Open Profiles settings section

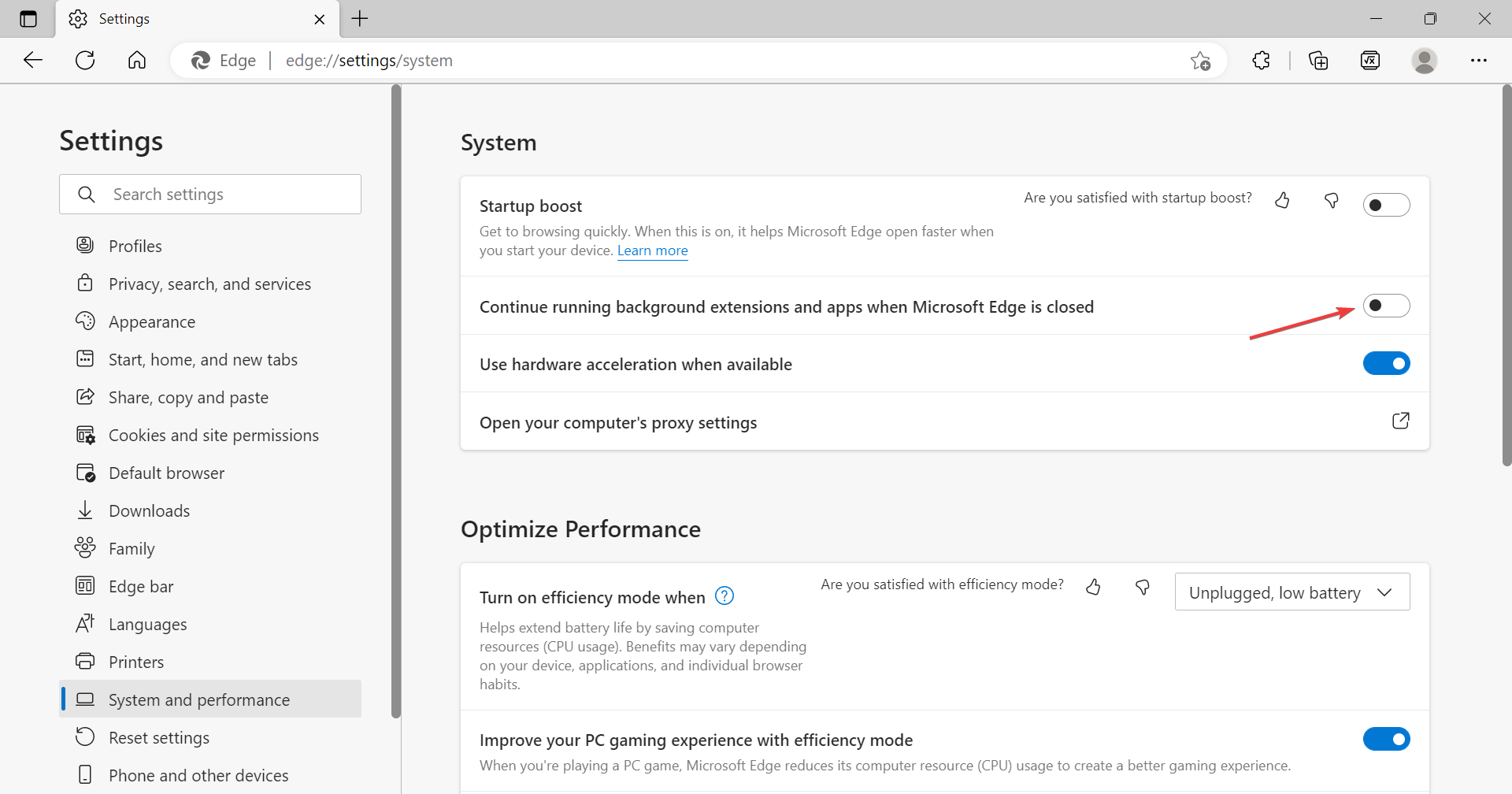point(210,246)
